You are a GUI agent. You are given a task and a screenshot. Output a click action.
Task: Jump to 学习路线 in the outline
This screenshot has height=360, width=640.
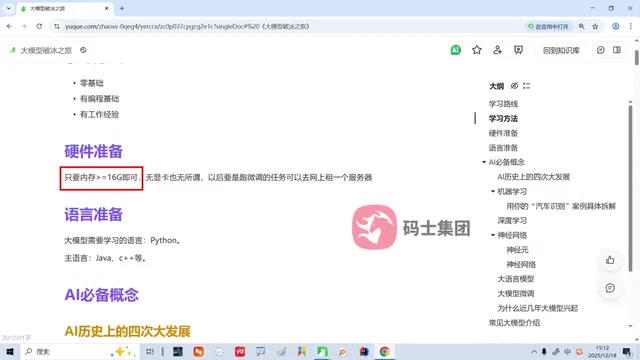pyautogui.click(x=503, y=104)
